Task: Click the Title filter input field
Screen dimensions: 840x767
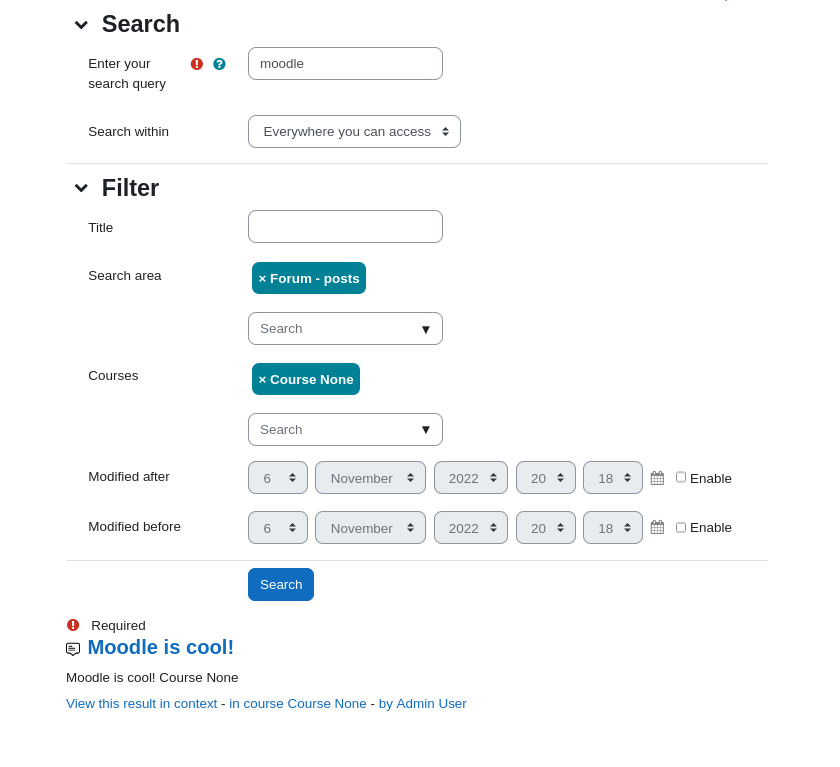Action: point(345,227)
